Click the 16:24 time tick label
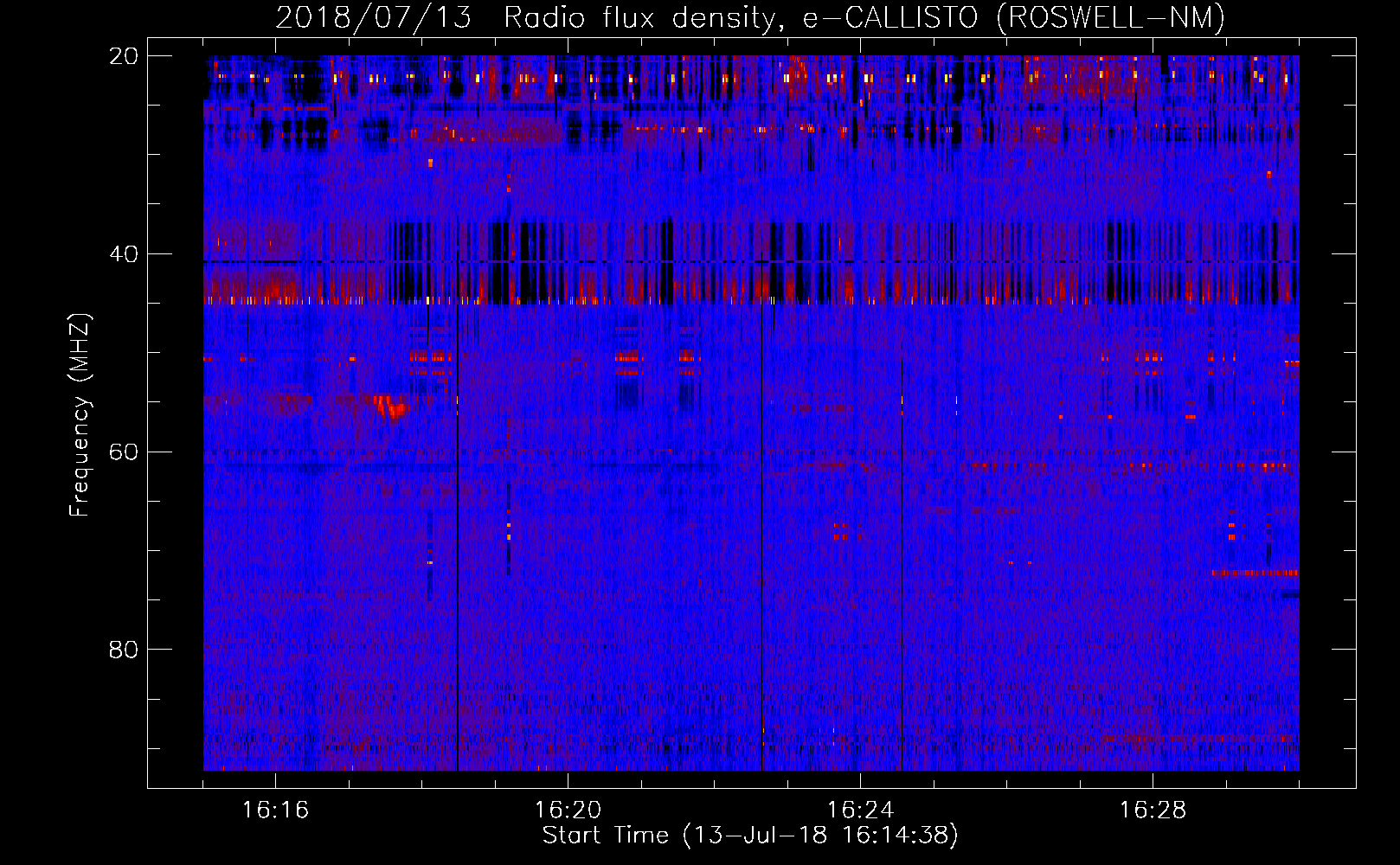 [x=860, y=811]
